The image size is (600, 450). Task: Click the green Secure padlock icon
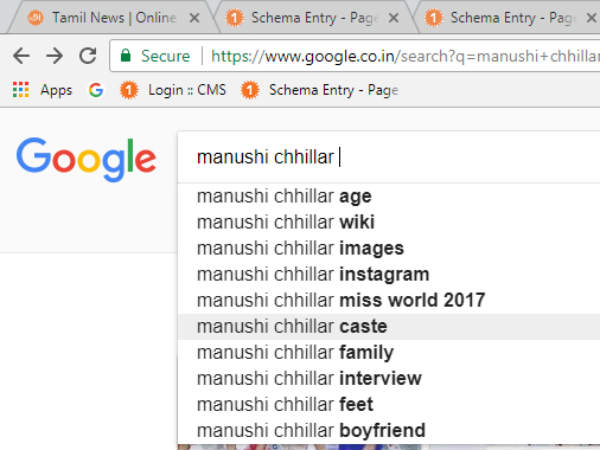[x=124, y=56]
